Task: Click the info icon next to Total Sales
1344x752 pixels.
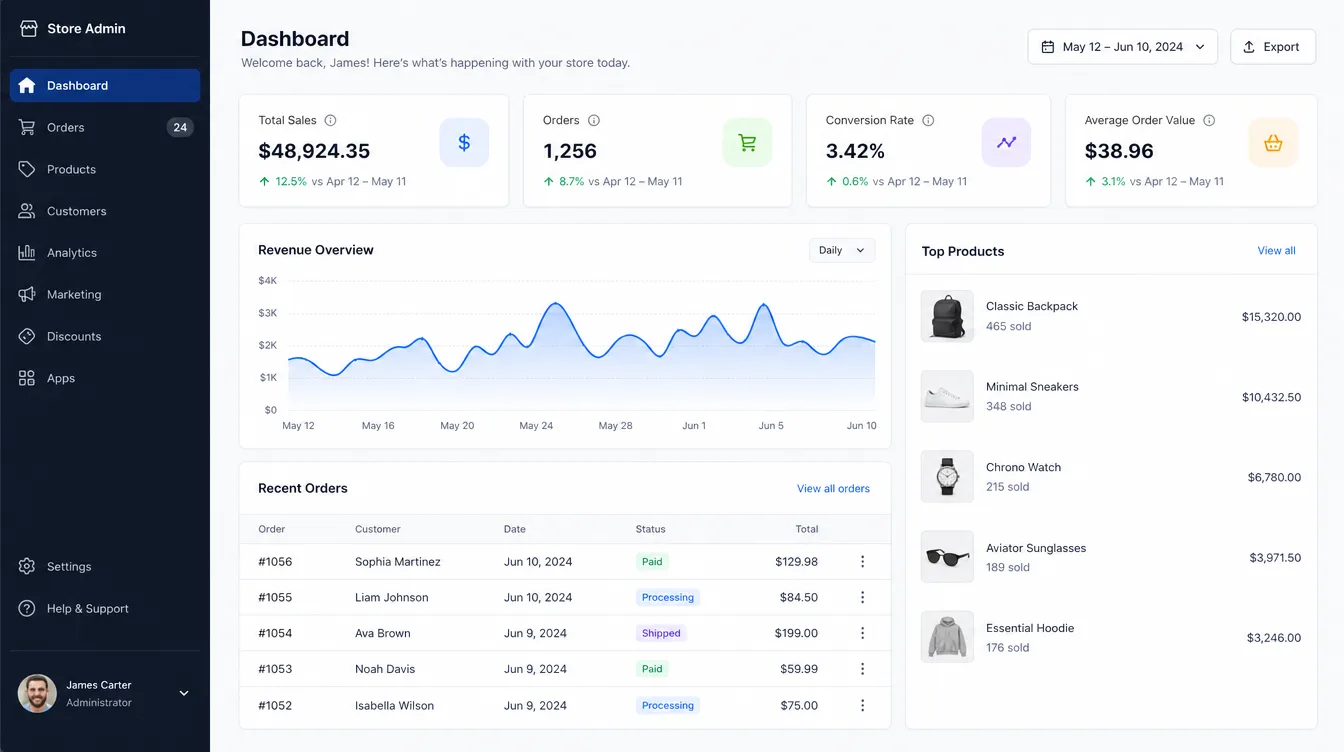Action: 330,120
